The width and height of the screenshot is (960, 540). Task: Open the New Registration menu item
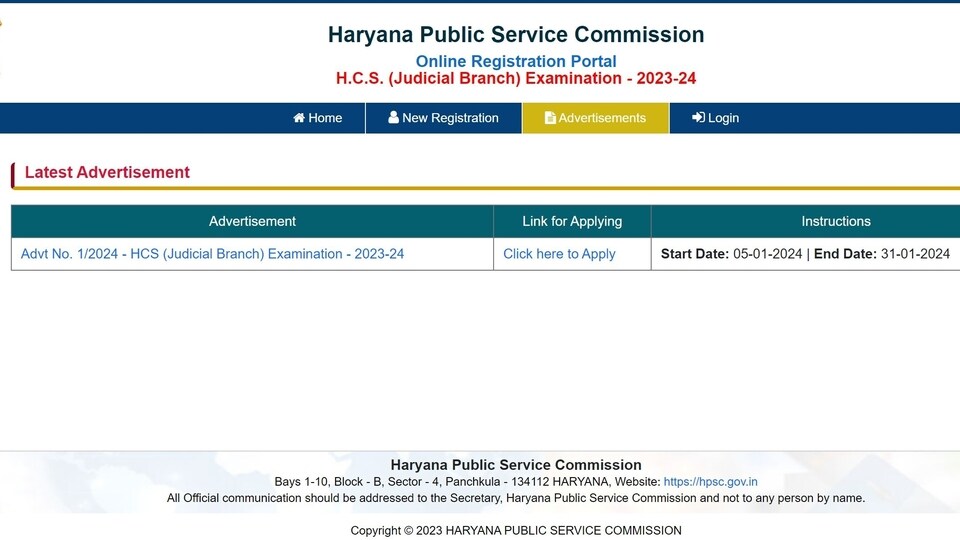click(x=443, y=118)
